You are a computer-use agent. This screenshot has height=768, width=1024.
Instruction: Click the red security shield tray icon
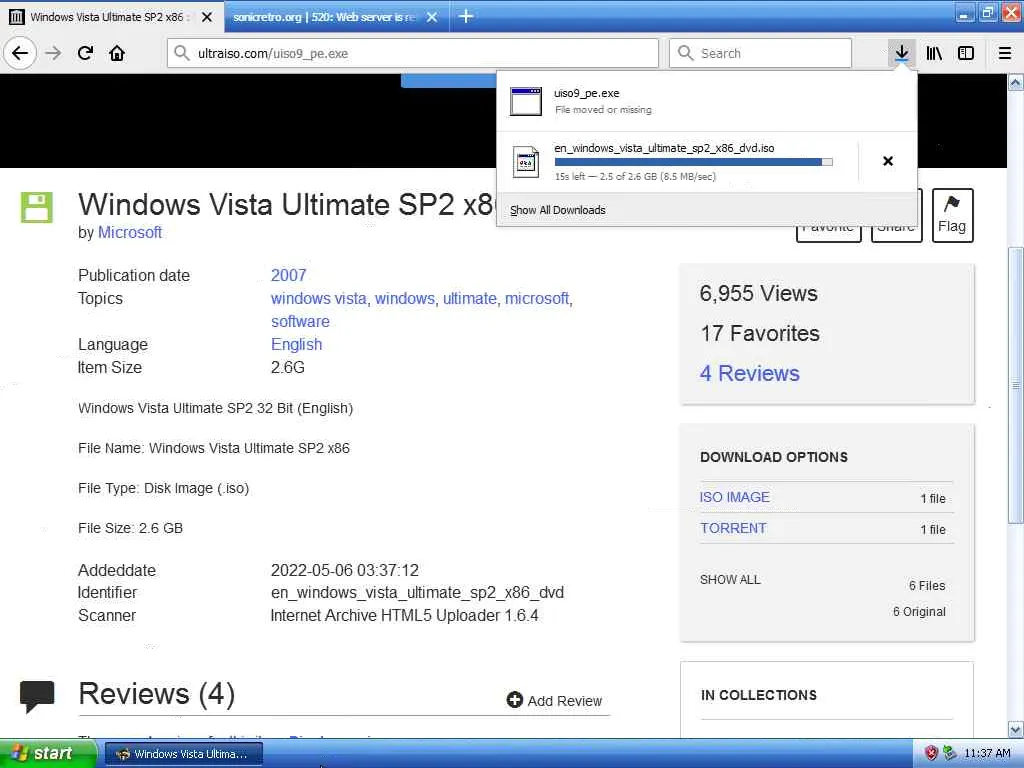click(x=931, y=753)
